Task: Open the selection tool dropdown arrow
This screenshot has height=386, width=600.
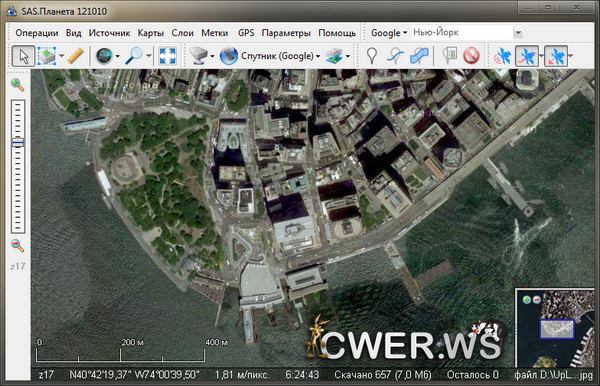Action: pyautogui.click(x=61, y=56)
